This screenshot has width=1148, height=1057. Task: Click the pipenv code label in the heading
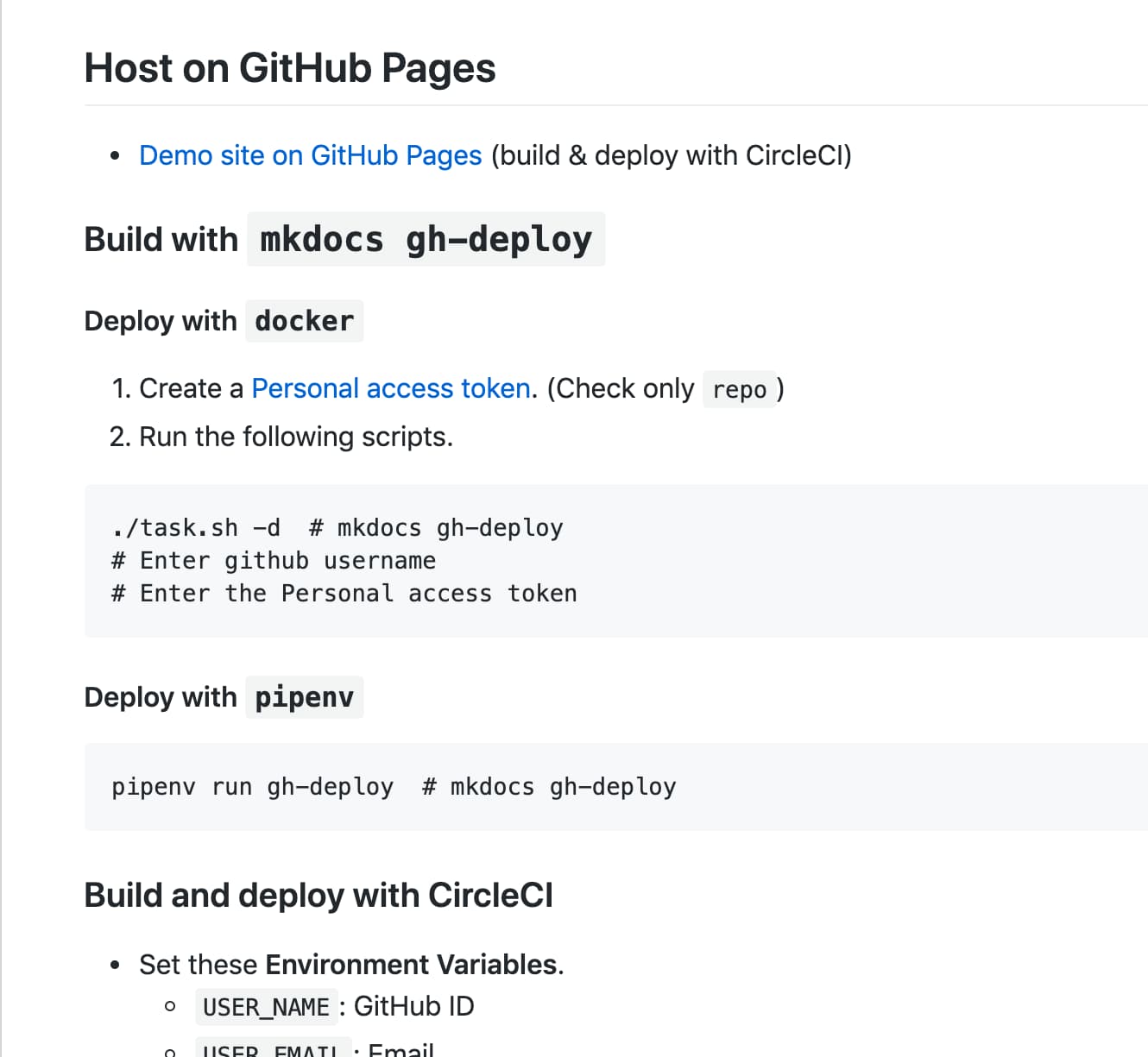point(304,697)
